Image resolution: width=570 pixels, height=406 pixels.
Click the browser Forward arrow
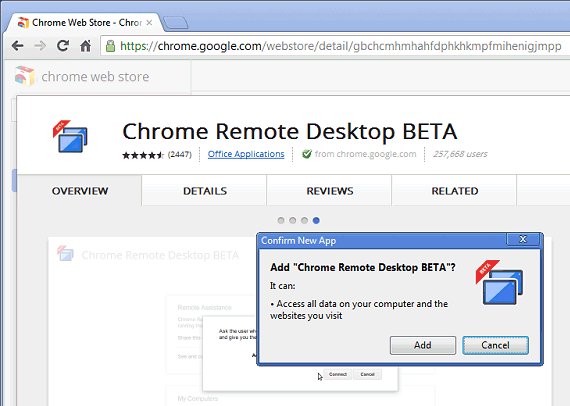[x=40, y=46]
